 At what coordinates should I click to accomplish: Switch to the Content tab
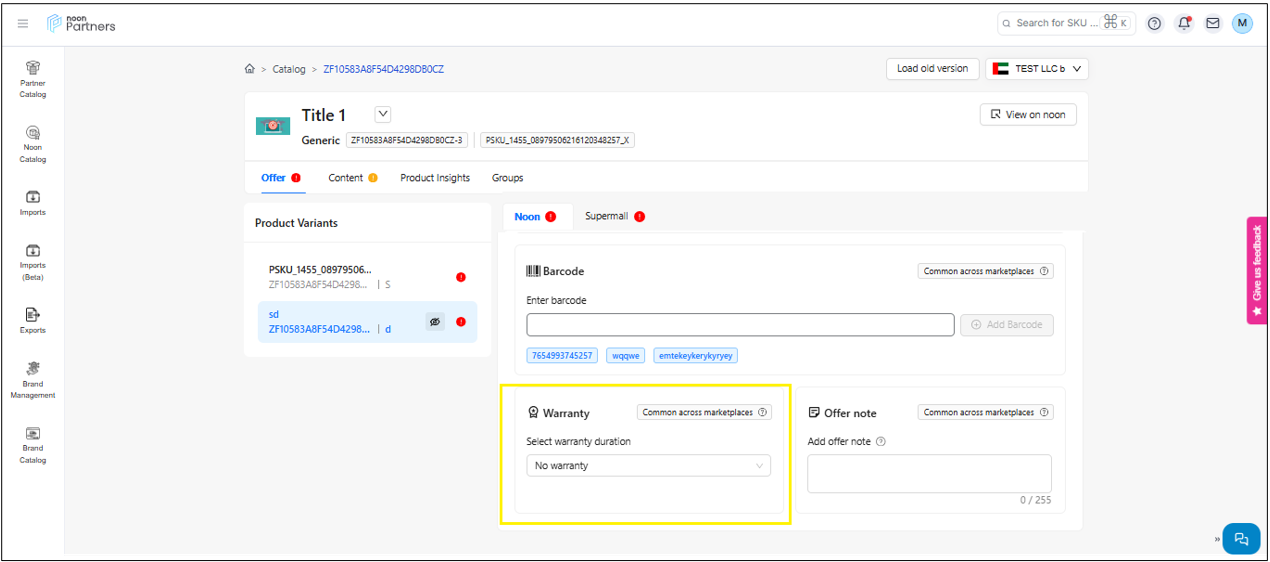(346, 178)
